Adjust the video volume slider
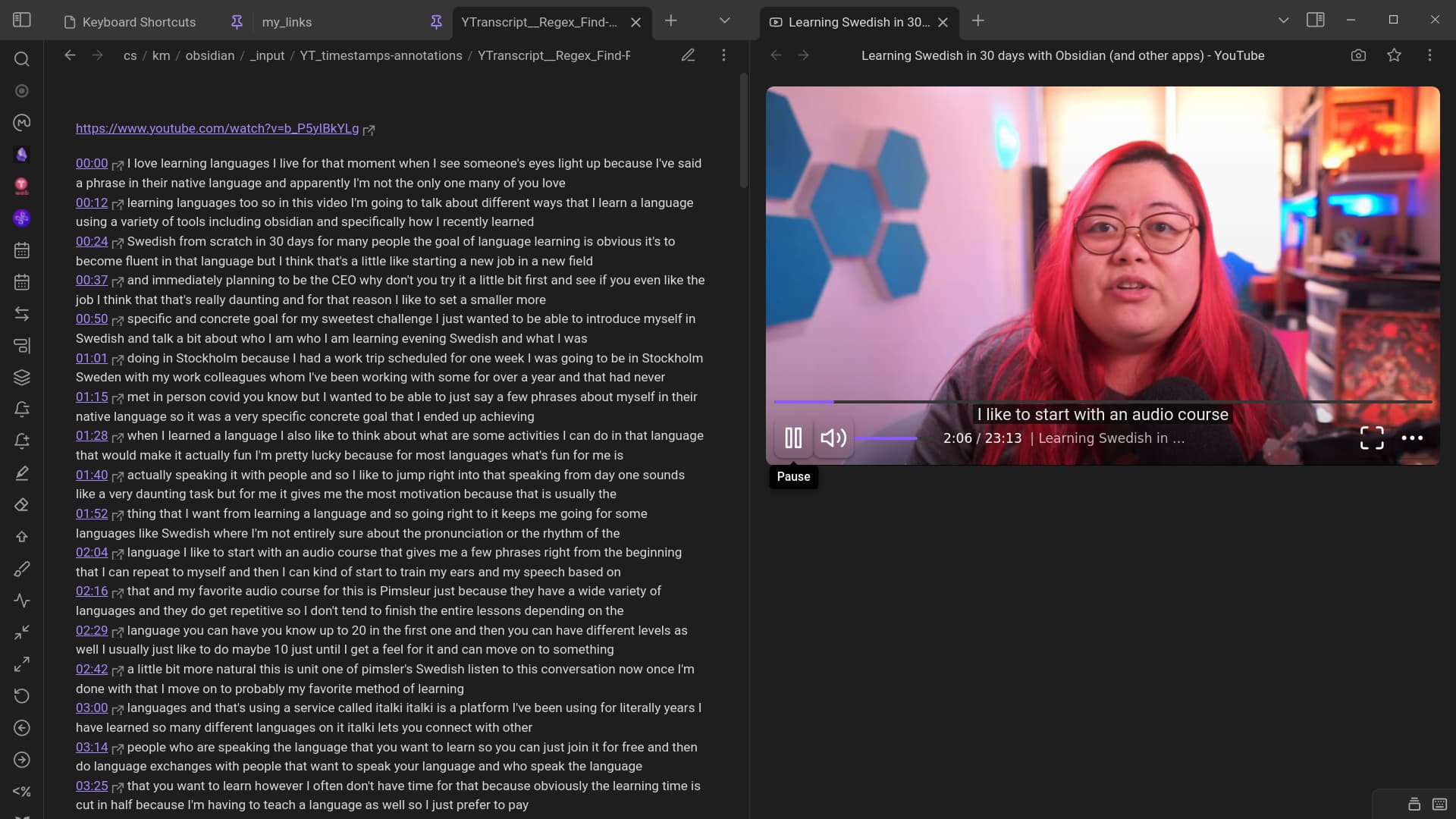The image size is (1456, 819). click(x=886, y=438)
